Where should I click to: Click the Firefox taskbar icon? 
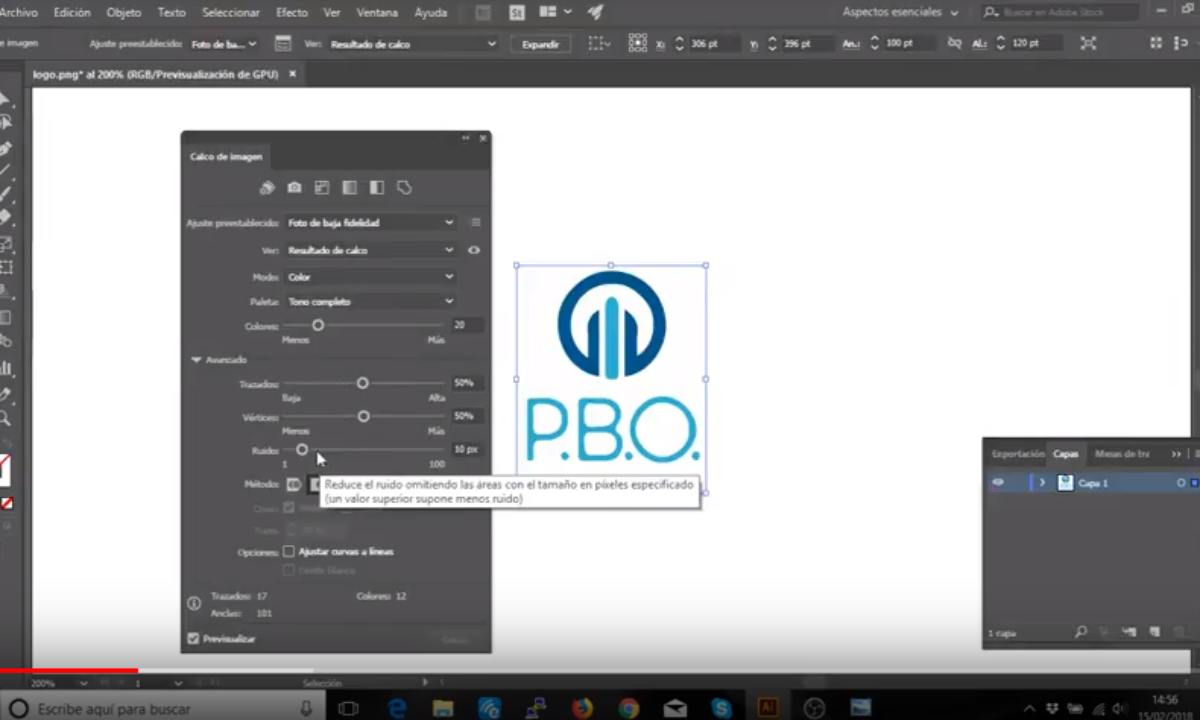pos(582,708)
